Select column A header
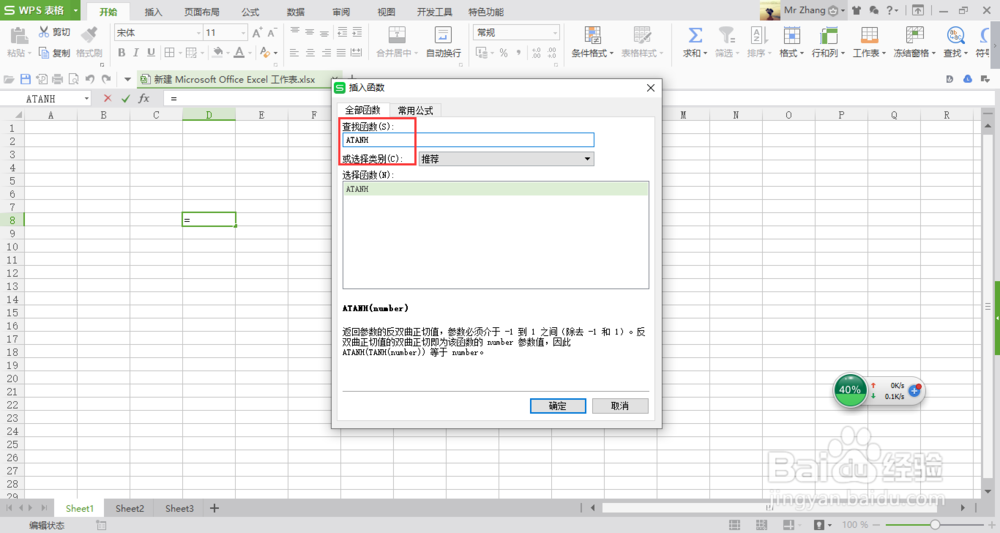This screenshot has width=1000, height=533. pos(50,115)
